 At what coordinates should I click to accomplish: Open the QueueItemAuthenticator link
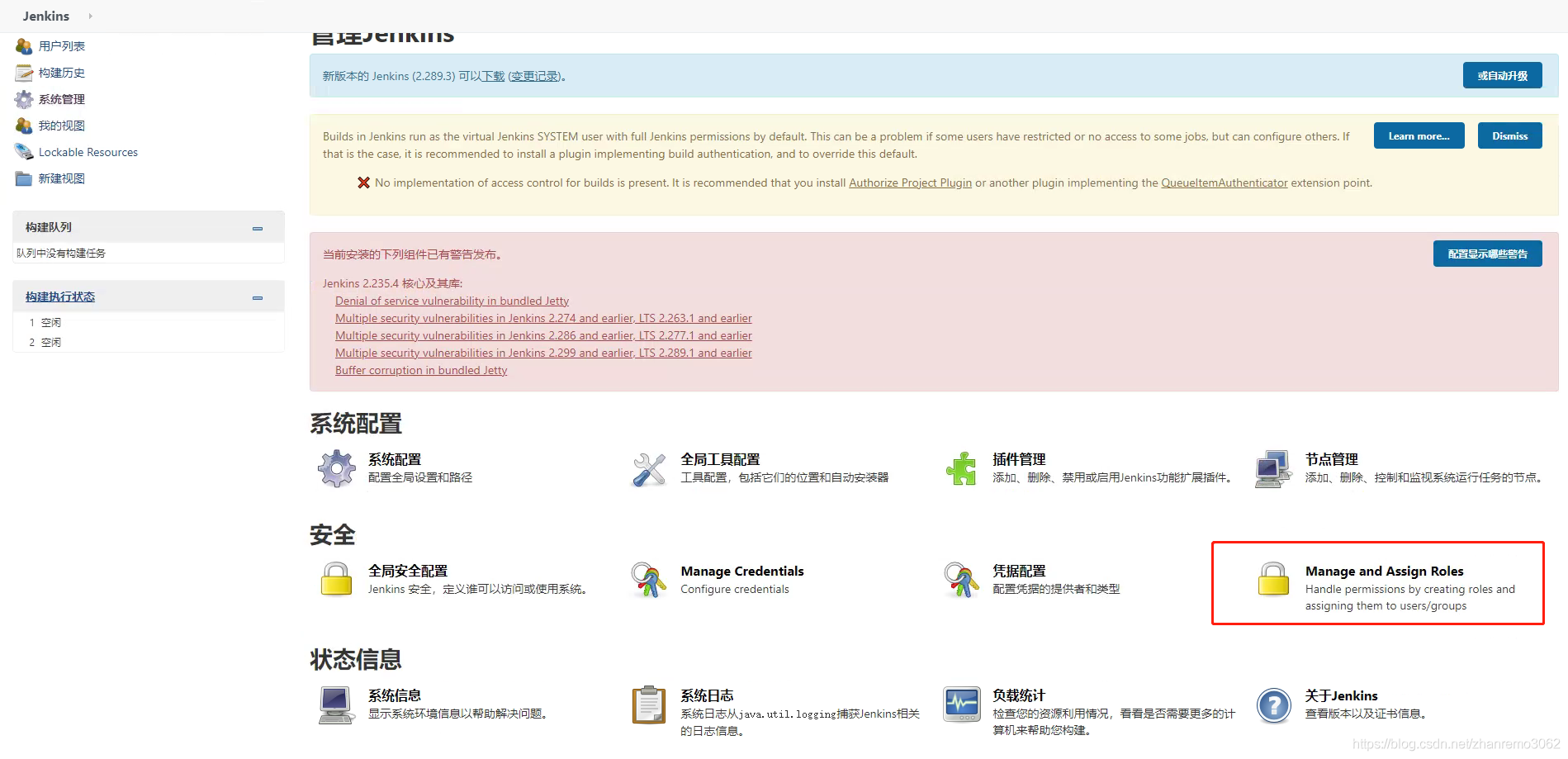point(1225,183)
